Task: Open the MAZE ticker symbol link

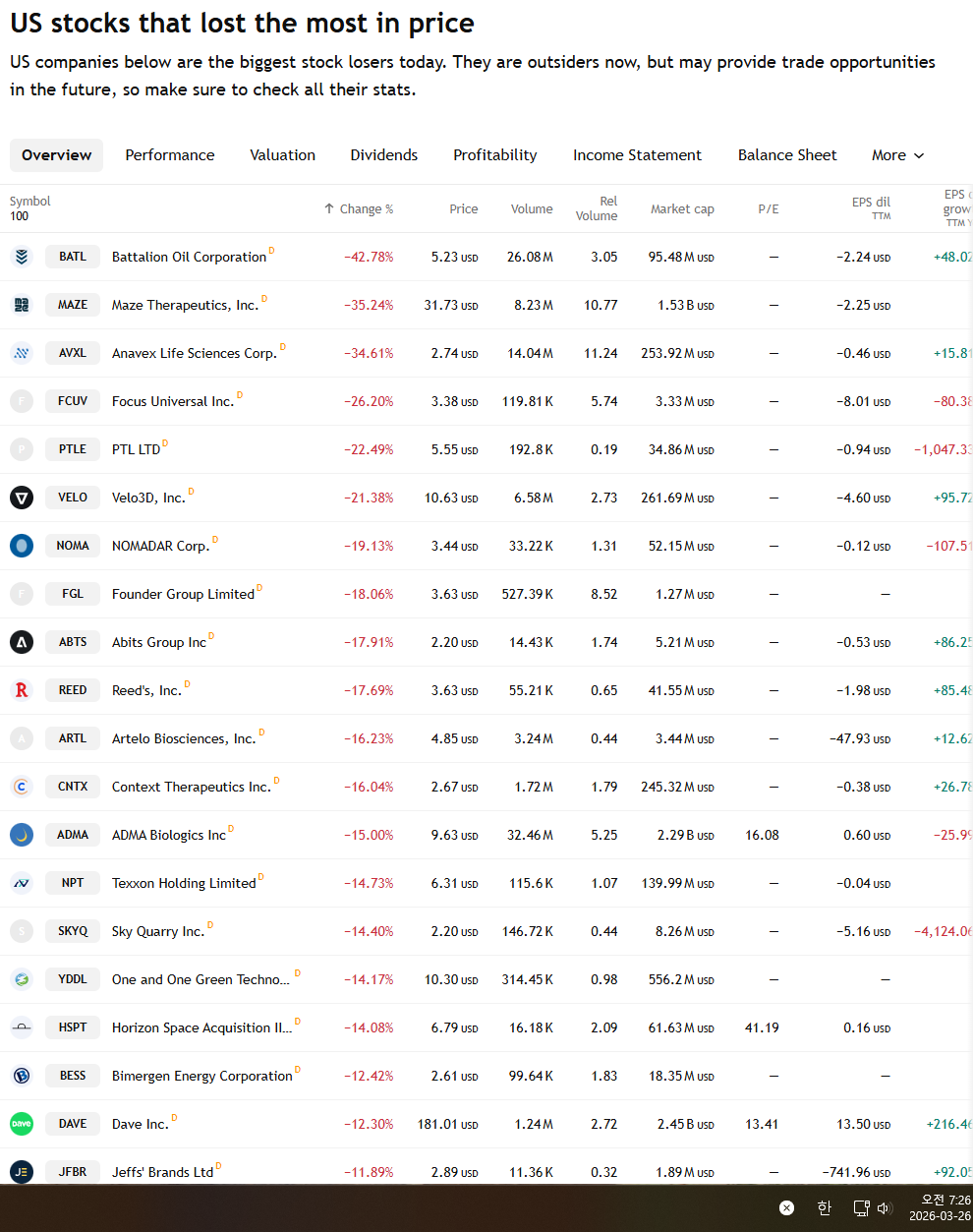Action: click(73, 305)
